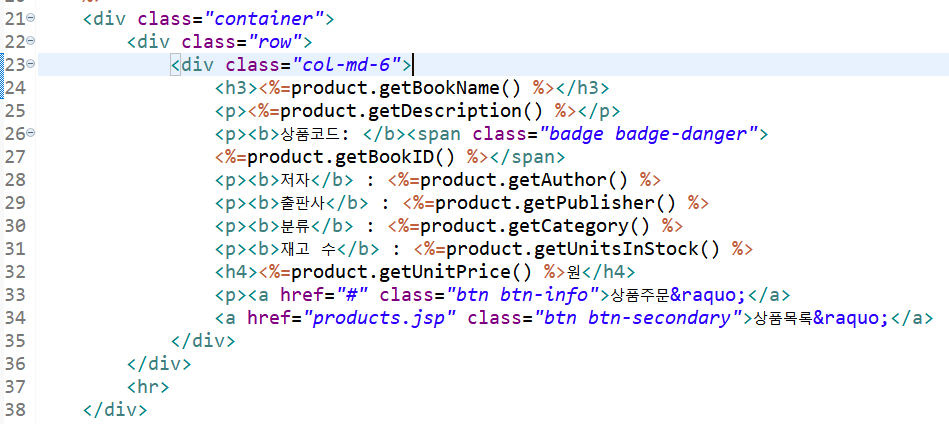The width and height of the screenshot is (949, 424).
Task: Click the 원 currency text on line 32
Action: click(x=574, y=272)
